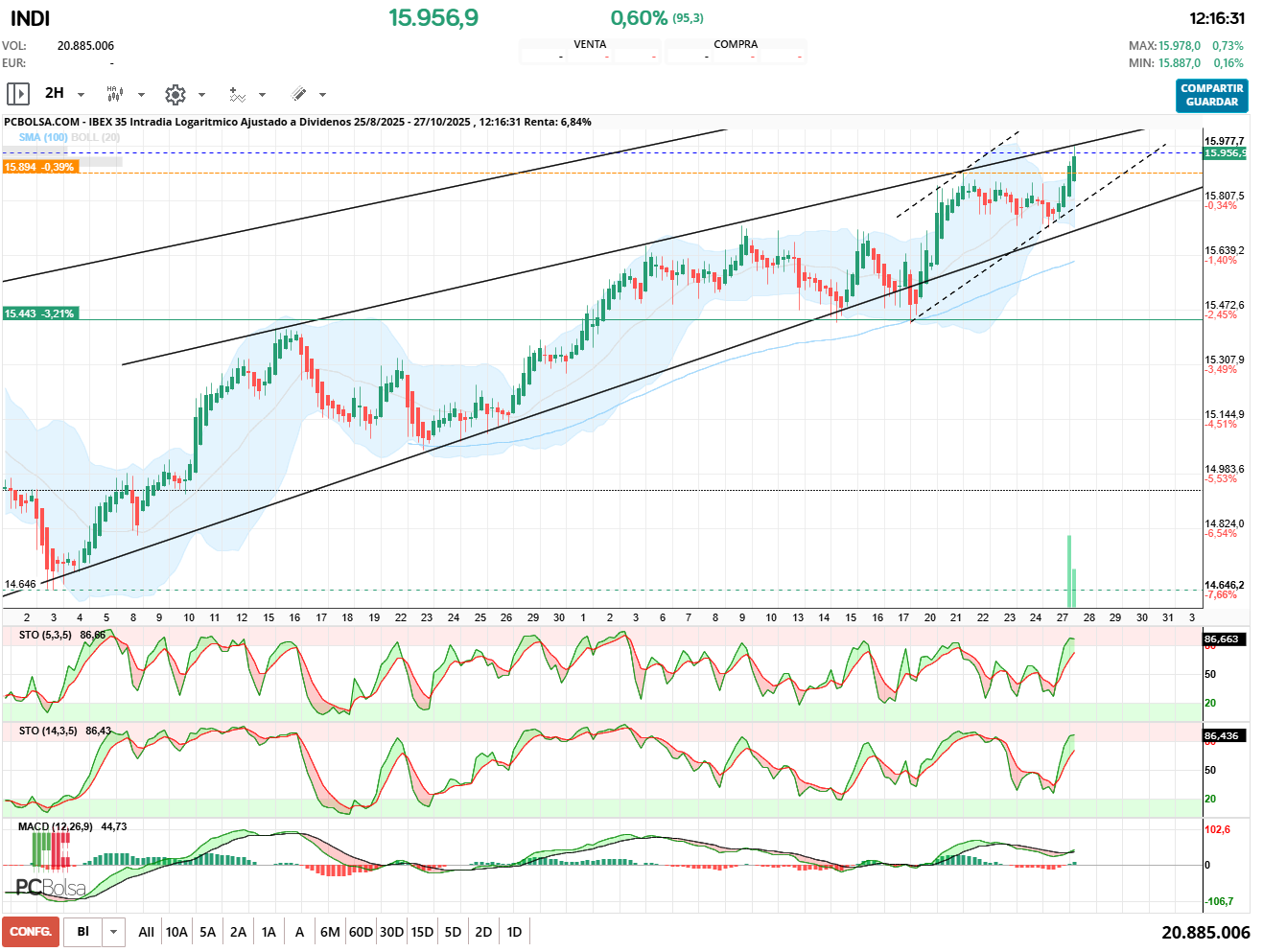Click the PCBolsa logo watermark
The width and height of the screenshot is (1263, 952).
coord(51,888)
